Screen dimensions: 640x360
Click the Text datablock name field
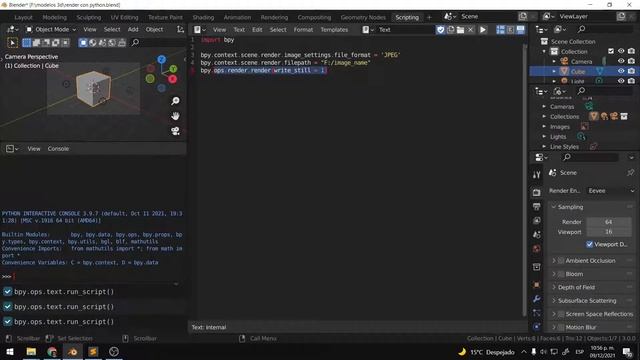pyautogui.click(x=406, y=30)
